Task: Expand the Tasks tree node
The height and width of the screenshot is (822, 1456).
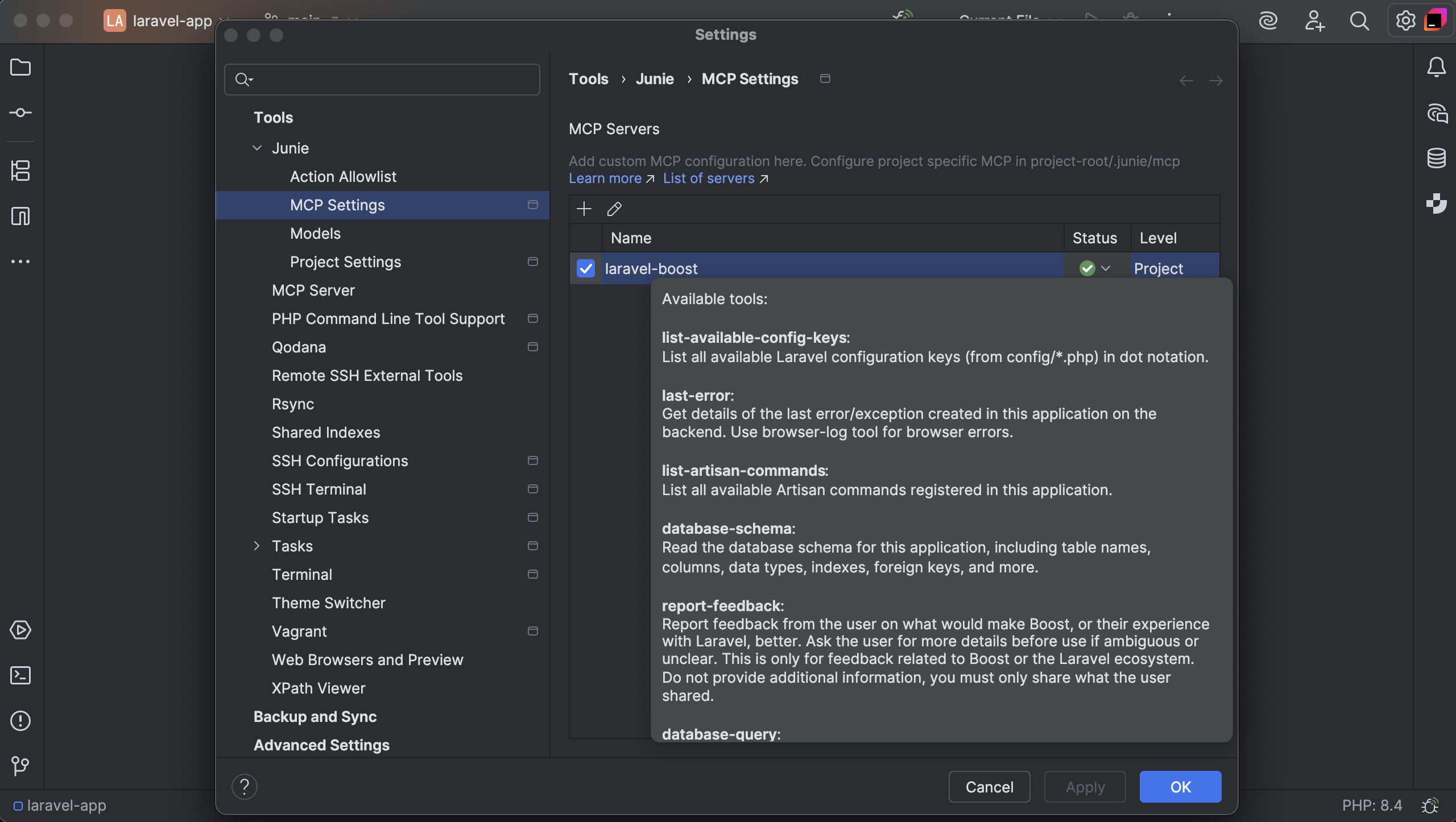Action: coord(257,546)
